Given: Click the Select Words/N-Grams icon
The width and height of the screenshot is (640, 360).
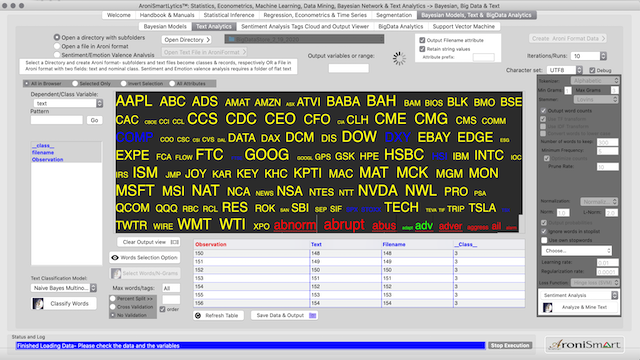Looking at the screenshot, I should [116, 273].
